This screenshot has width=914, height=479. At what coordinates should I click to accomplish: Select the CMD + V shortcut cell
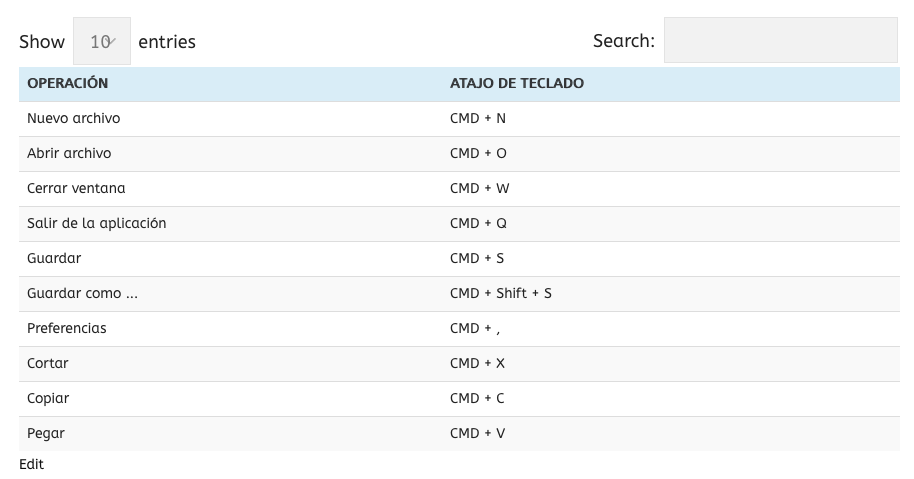478,433
